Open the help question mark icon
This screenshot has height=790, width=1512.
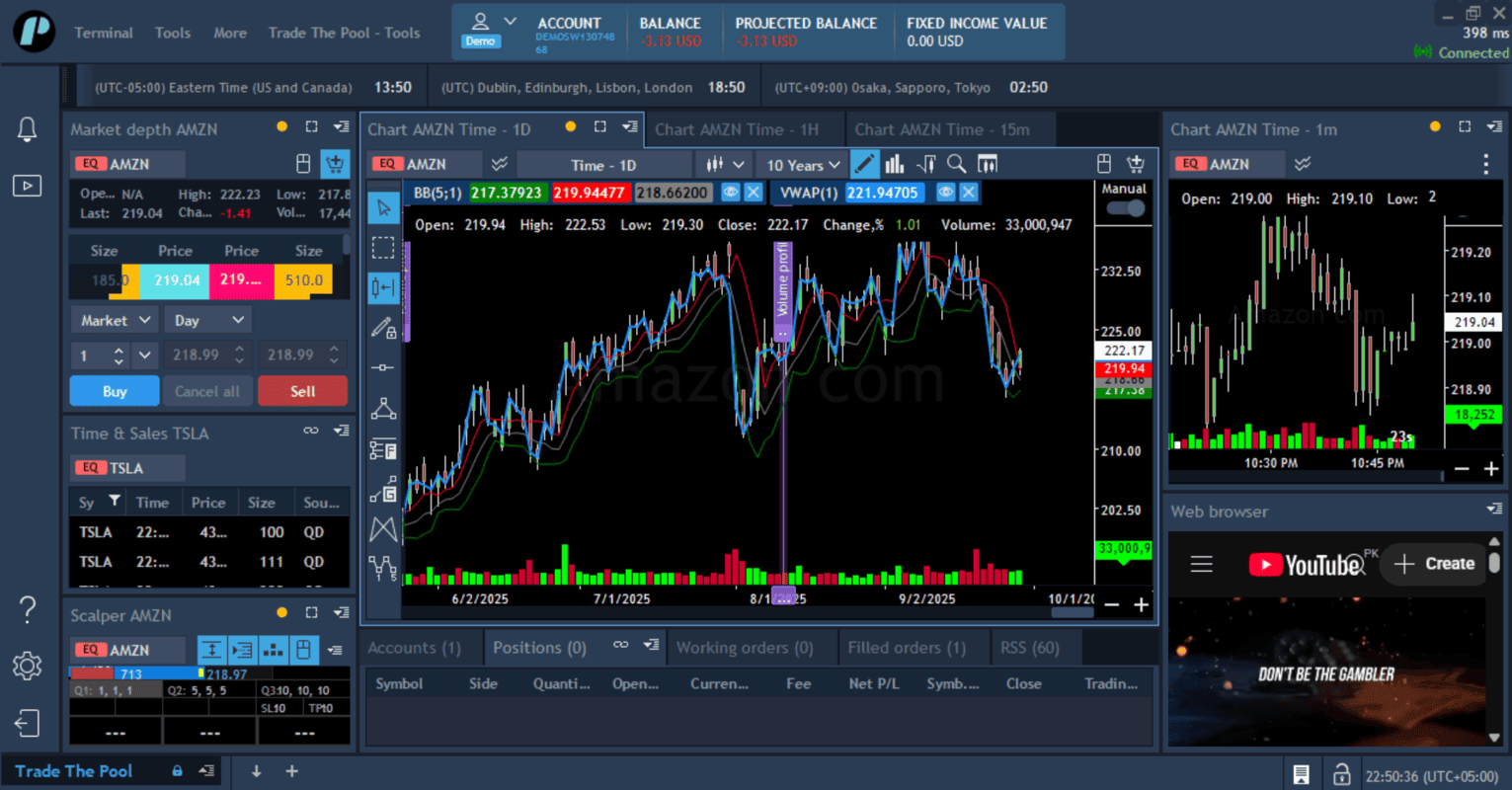click(x=27, y=610)
